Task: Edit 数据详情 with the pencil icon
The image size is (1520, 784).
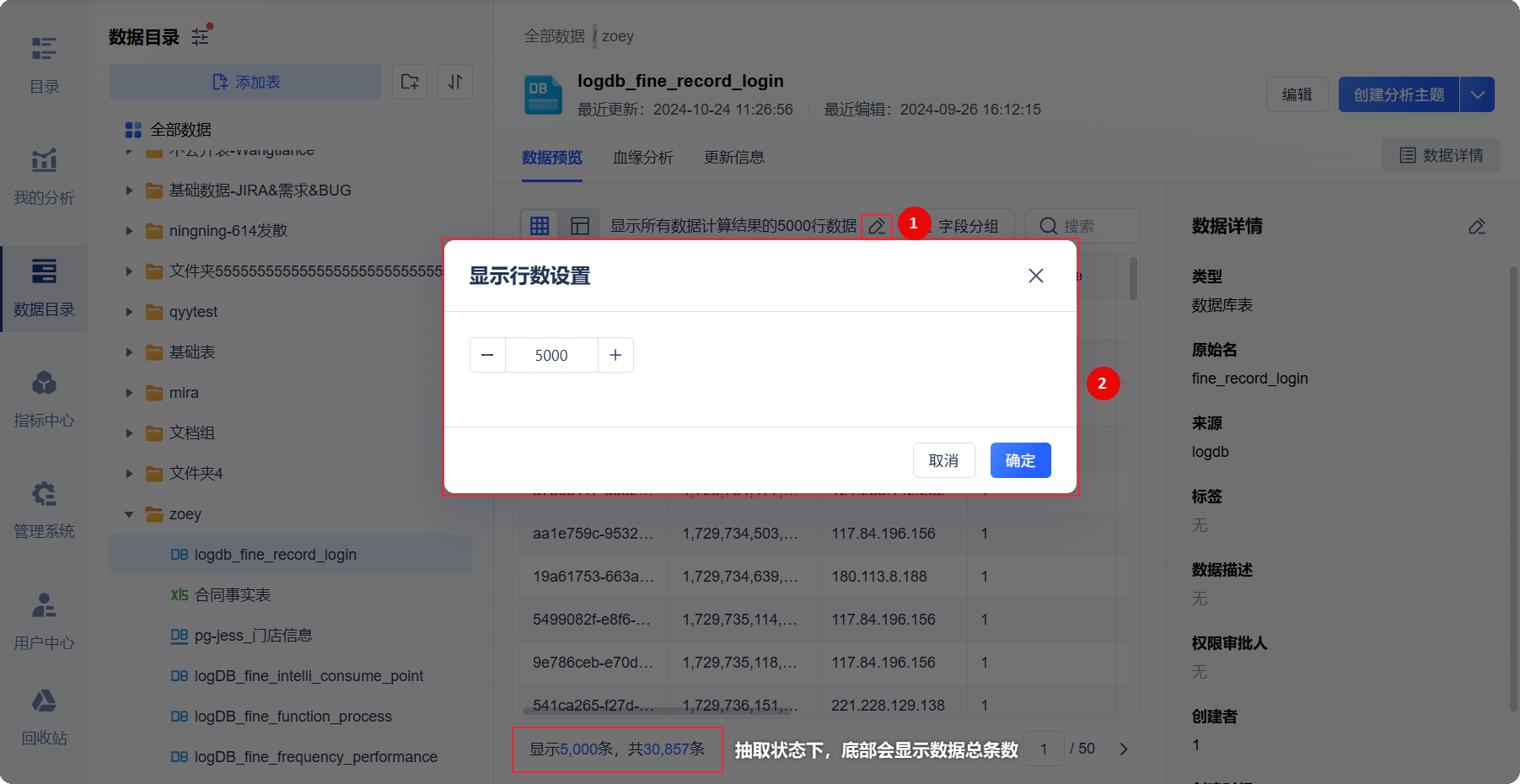Action: point(1477,226)
